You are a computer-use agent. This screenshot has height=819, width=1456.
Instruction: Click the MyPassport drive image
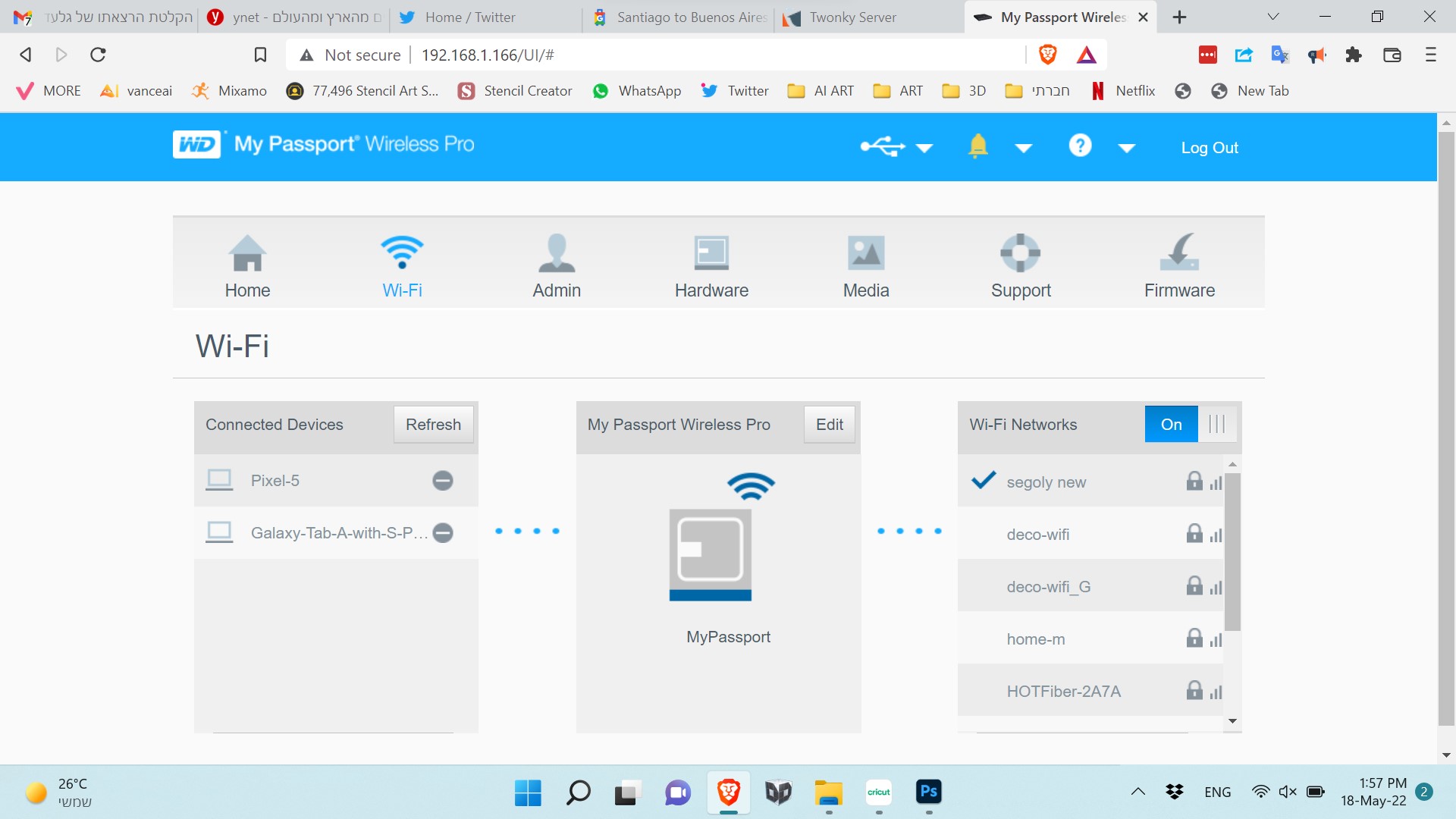(x=711, y=555)
